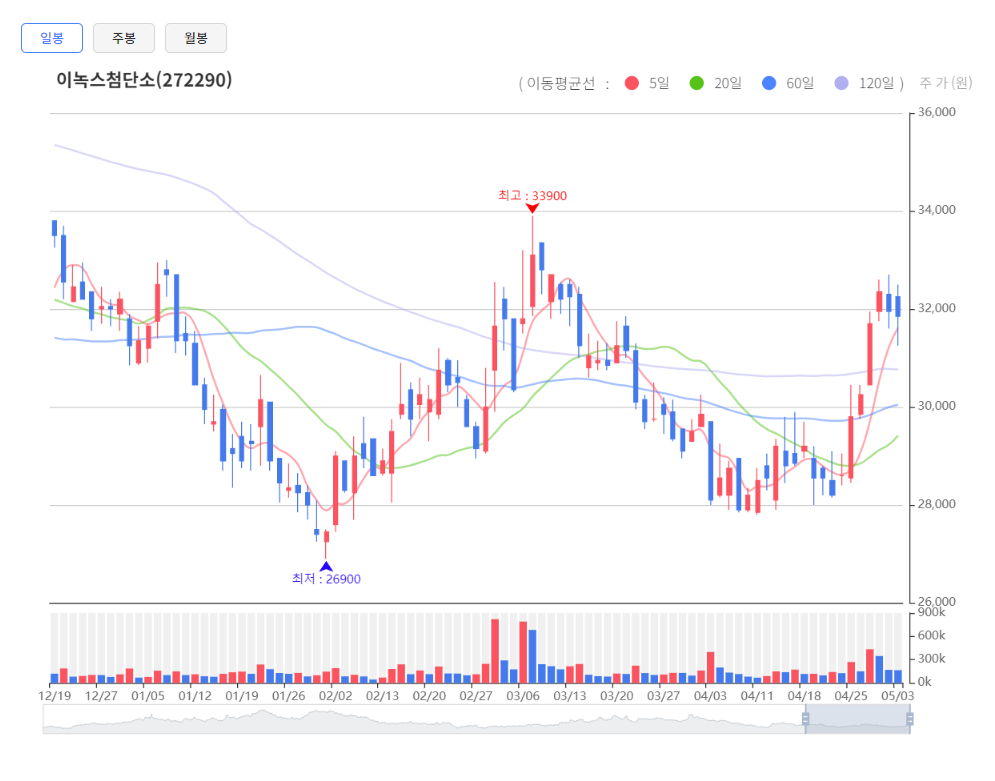
Task: Click the 03/20 date axis label
Action: point(617,695)
